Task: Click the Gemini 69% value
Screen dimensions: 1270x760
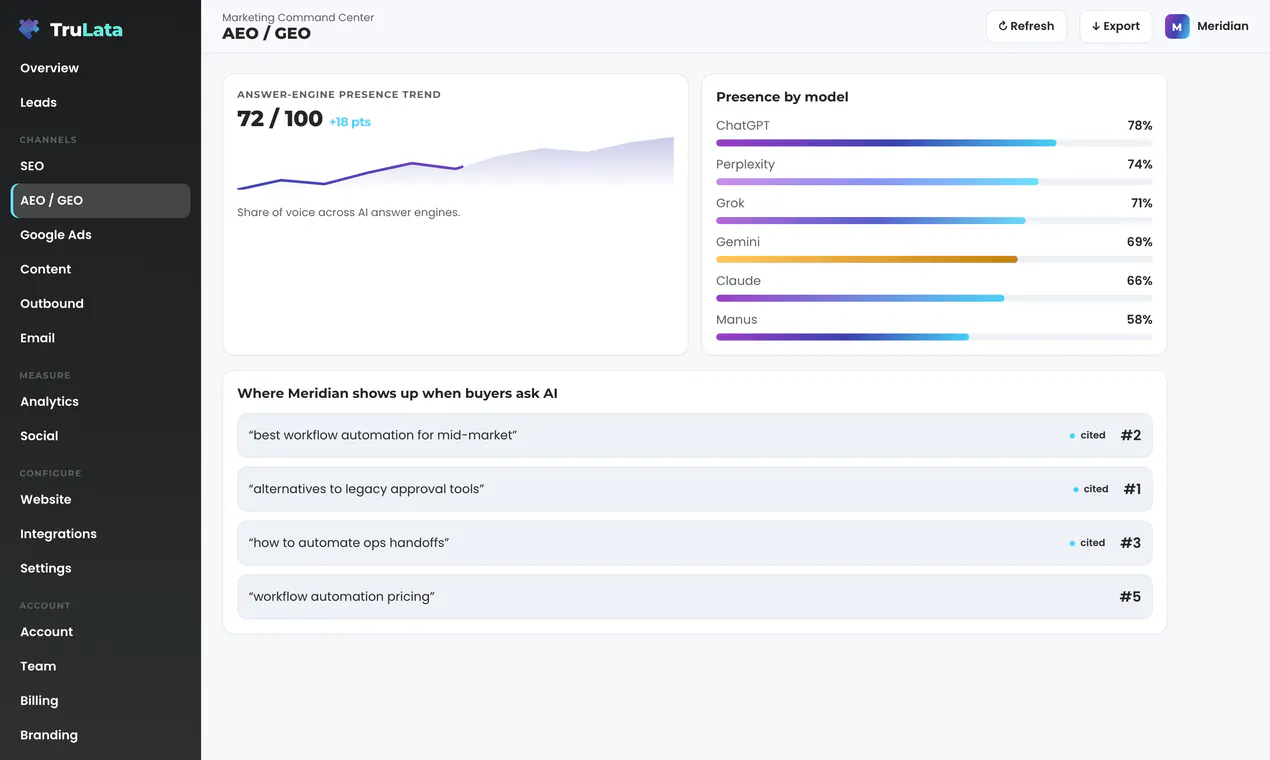Action: (x=1139, y=242)
